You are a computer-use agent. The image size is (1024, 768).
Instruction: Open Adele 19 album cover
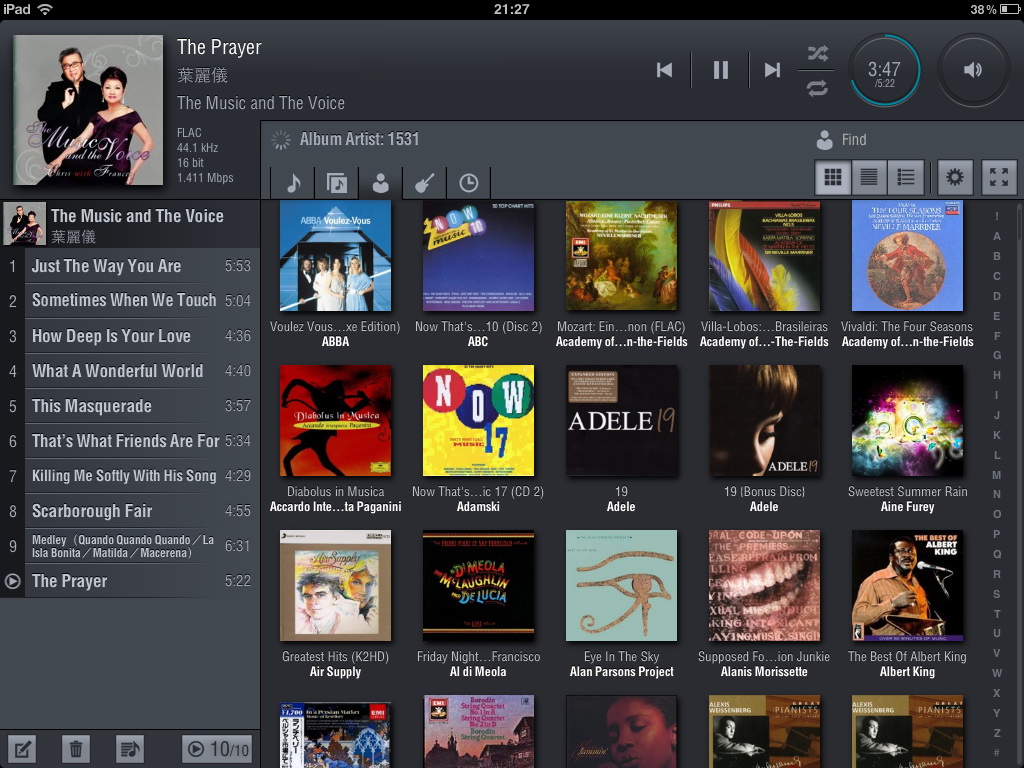point(621,421)
